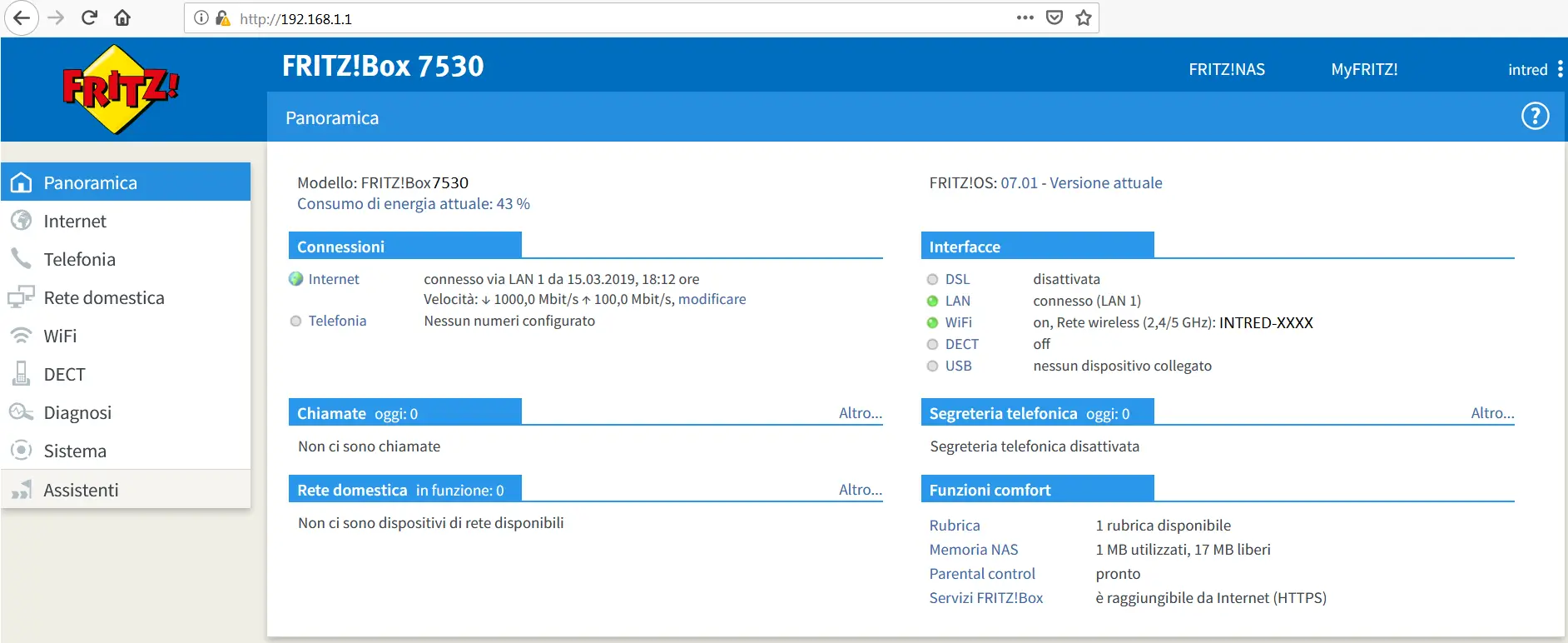Select Rete domestica in sidebar

pyautogui.click(x=126, y=297)
